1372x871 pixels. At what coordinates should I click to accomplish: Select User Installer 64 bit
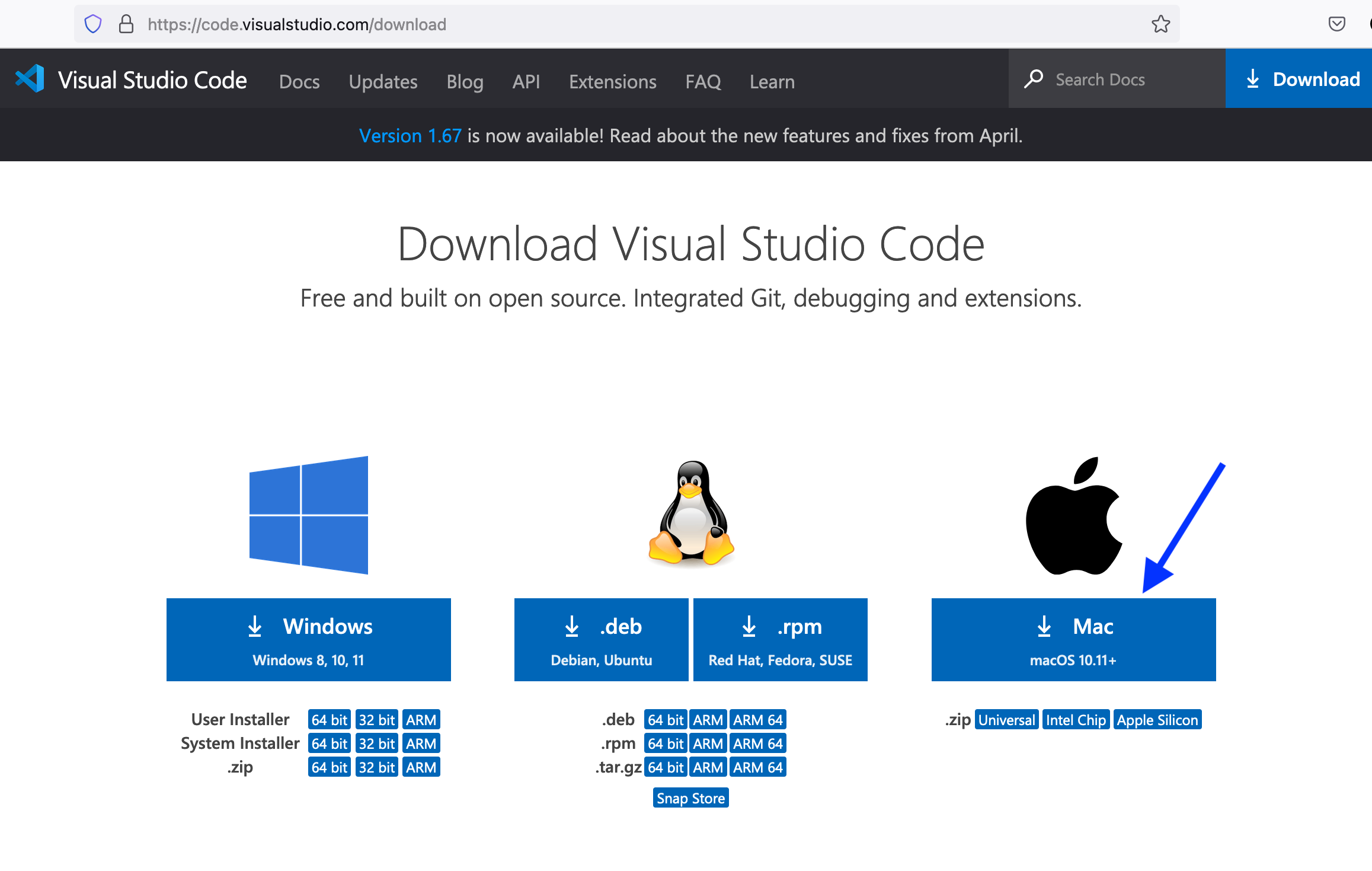[329, 720]
